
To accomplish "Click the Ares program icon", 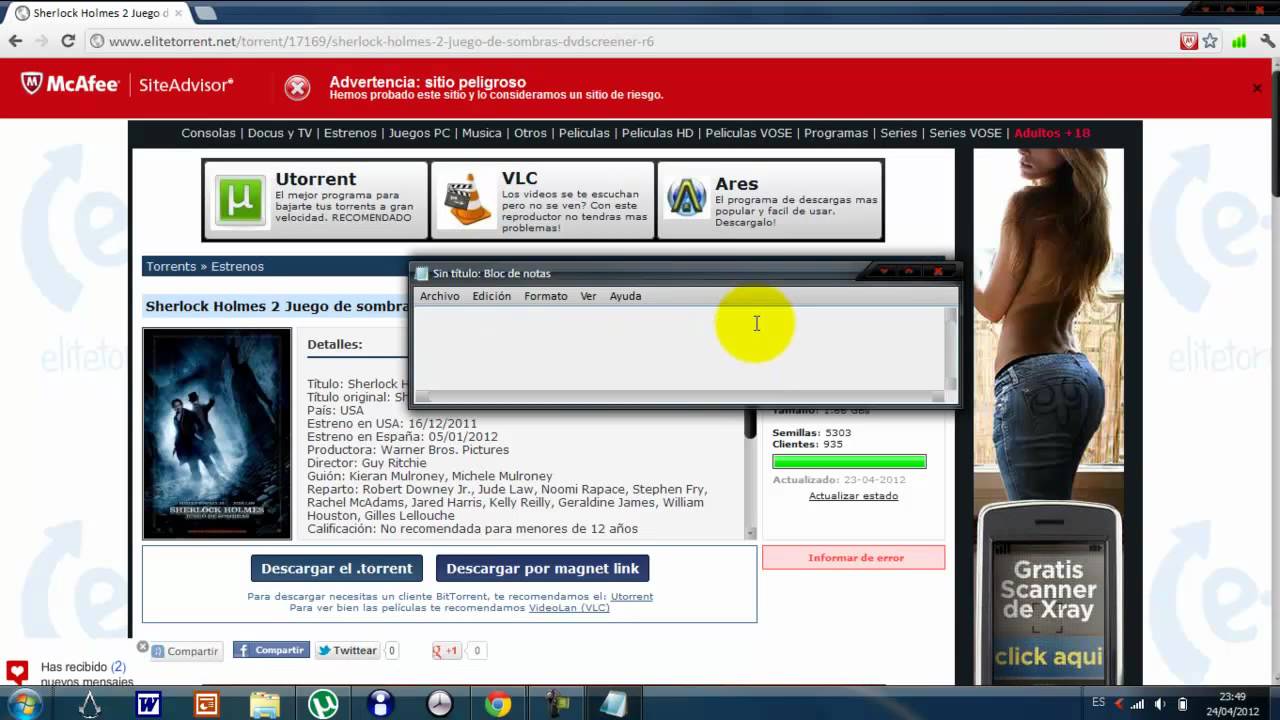I will [687, 198].
